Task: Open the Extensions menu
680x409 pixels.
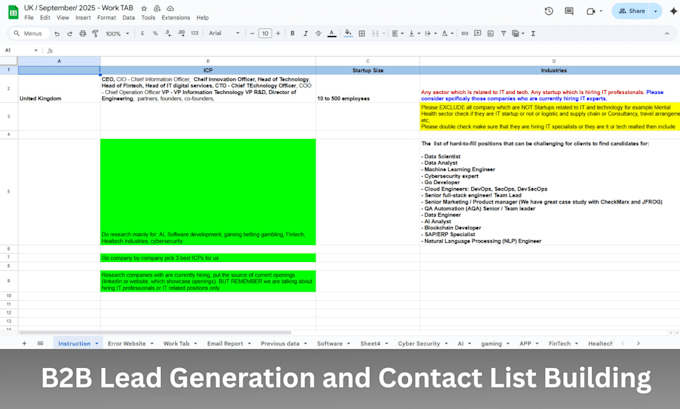Action: point(176,18)
